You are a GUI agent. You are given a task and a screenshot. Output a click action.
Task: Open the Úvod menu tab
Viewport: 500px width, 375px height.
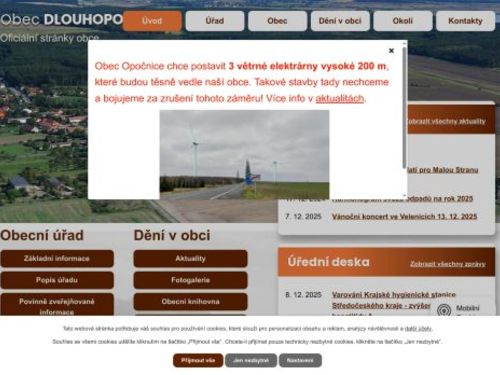152,21
